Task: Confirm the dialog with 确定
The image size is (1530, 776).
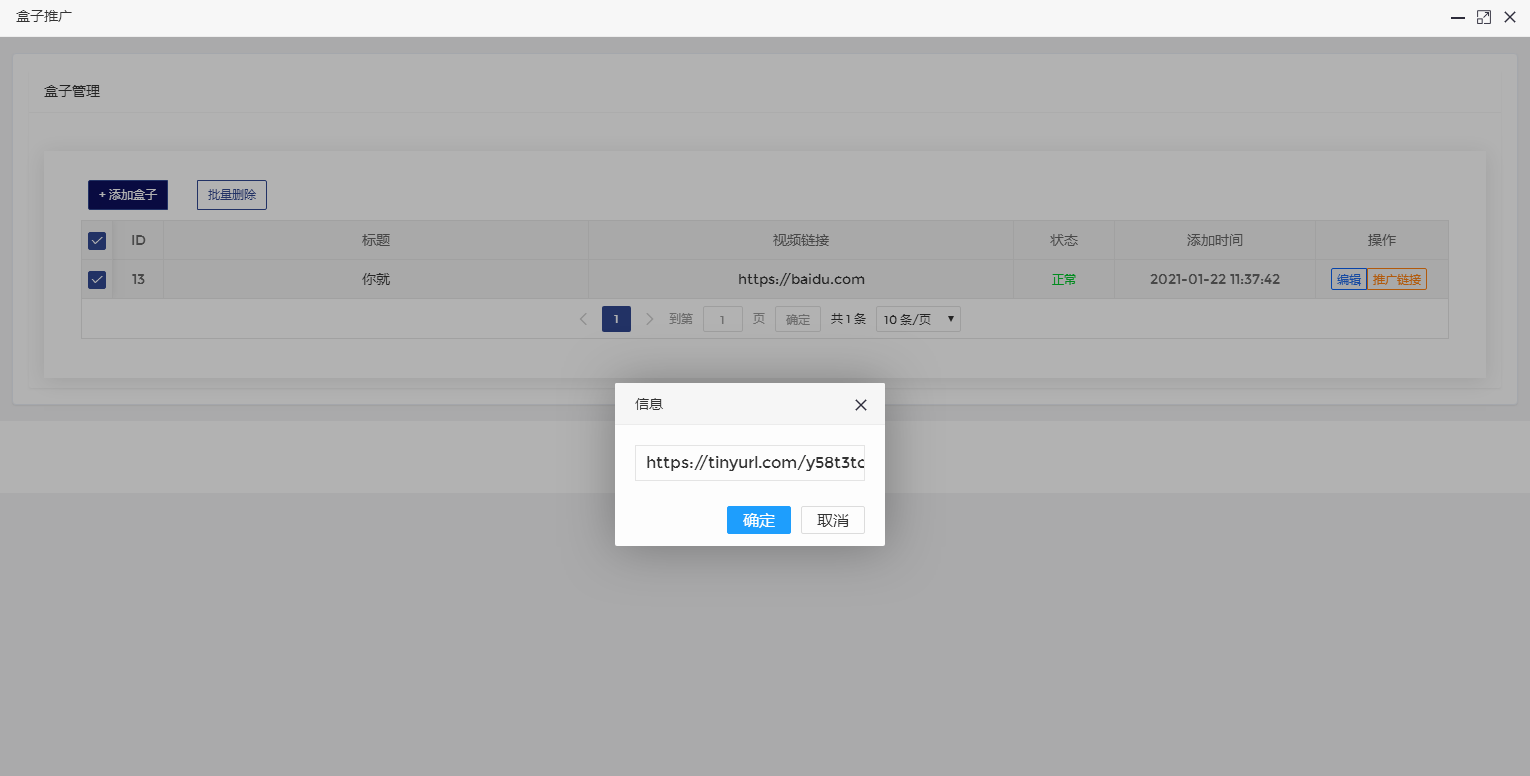Action: tap(758, 520)
